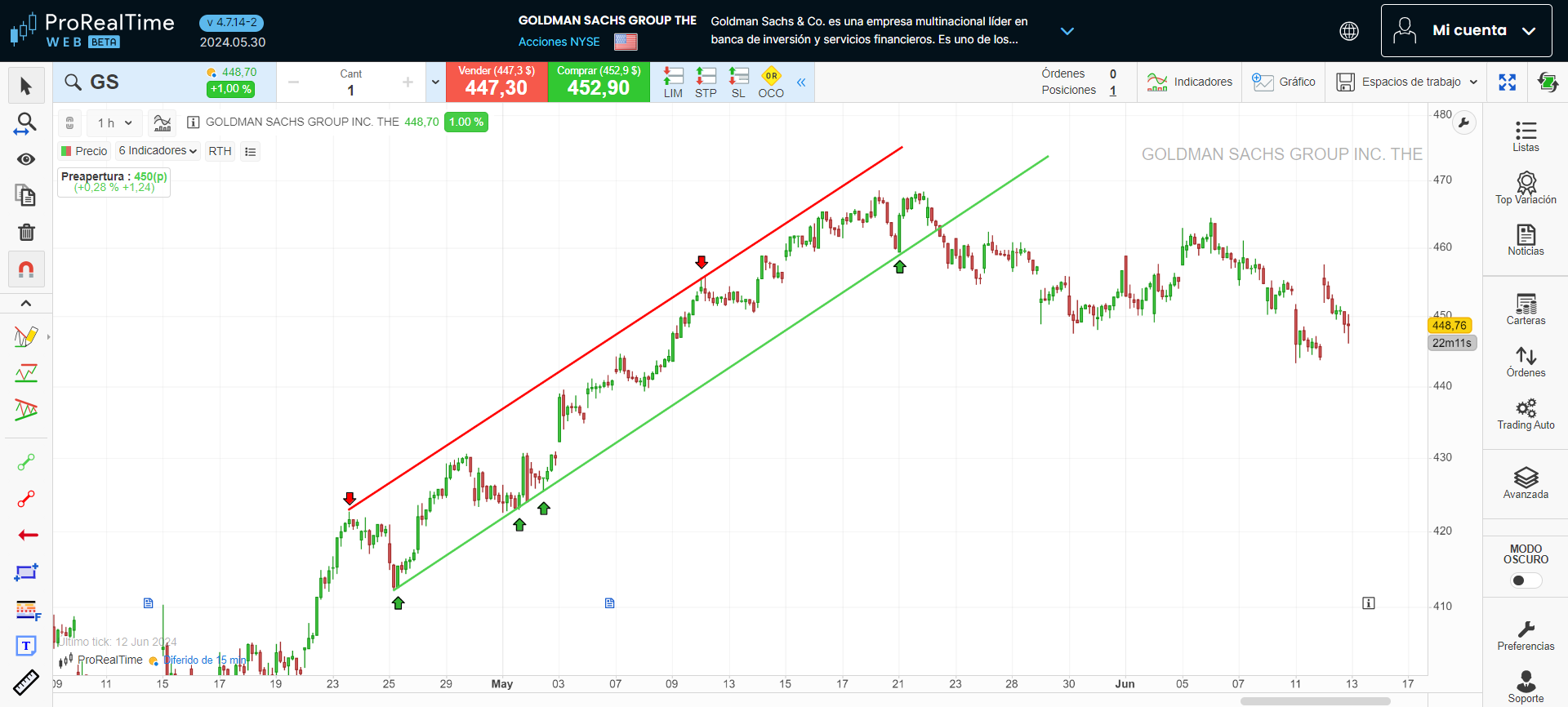1568x707 pixels.
Task: Click the red Vender sell button
Action: 497,82
